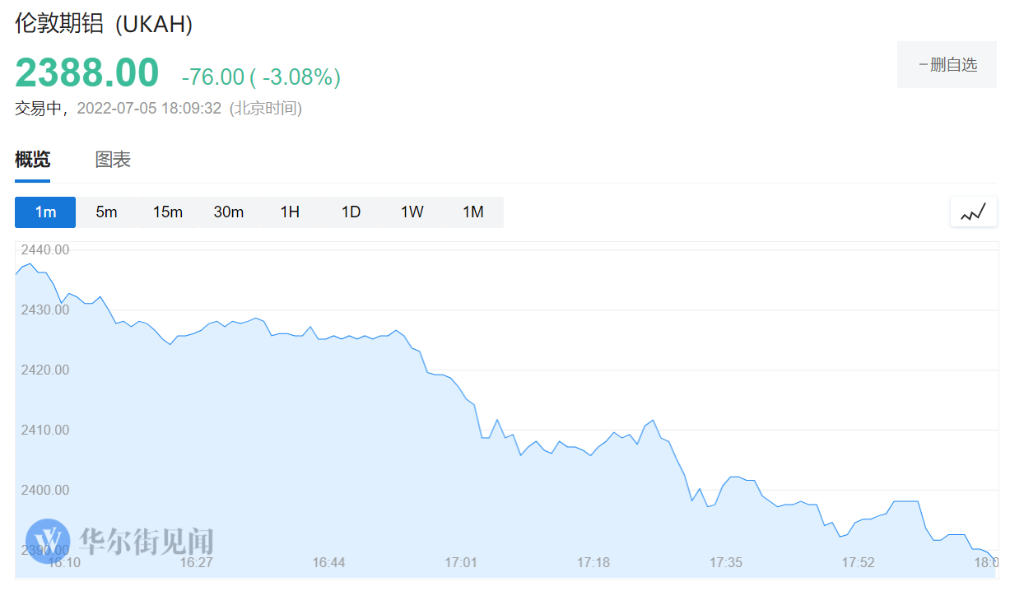Click the 16:27 time axis label
The height and width of the screenshot is (593, 1024).
(196, 563)
